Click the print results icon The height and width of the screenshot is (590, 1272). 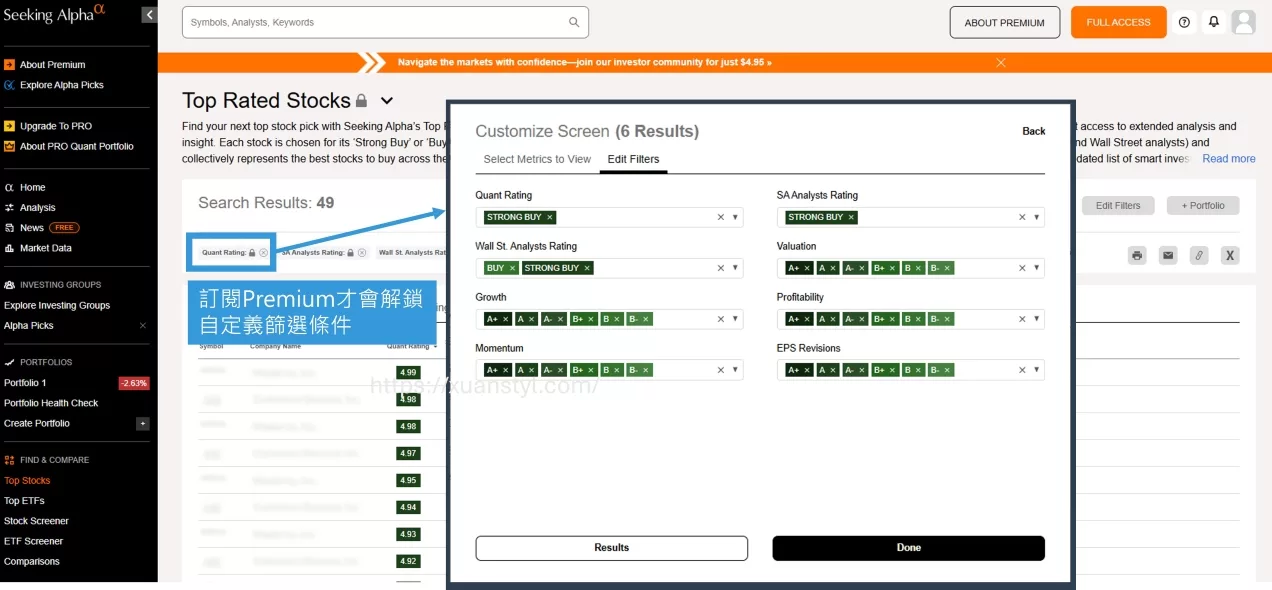[1137, 256]
